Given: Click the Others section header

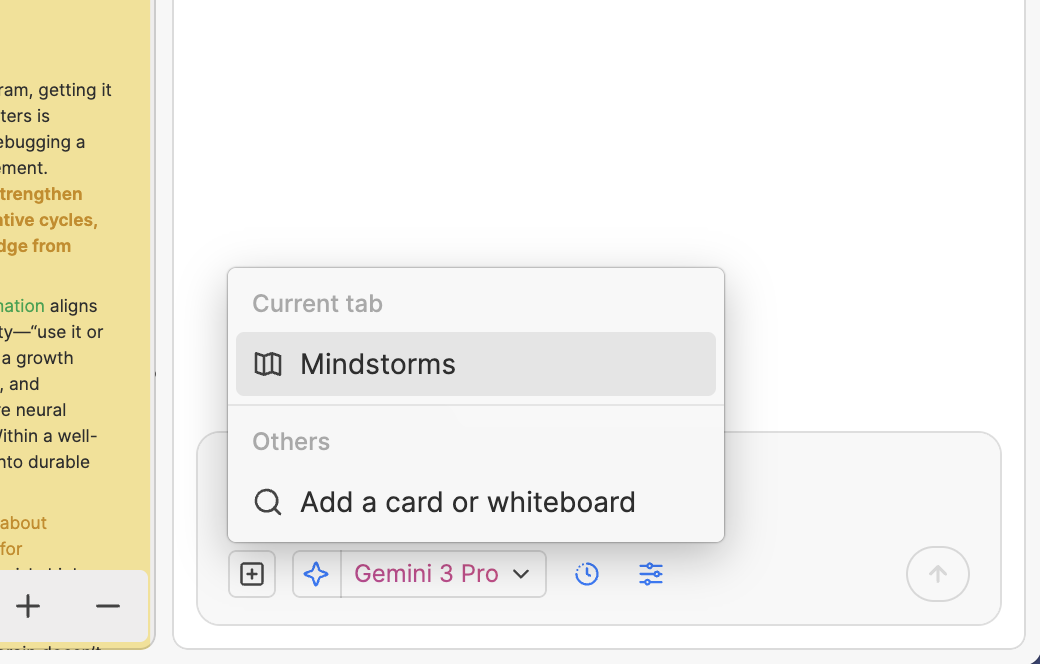Looking at the screenshot, I should 290,441.
